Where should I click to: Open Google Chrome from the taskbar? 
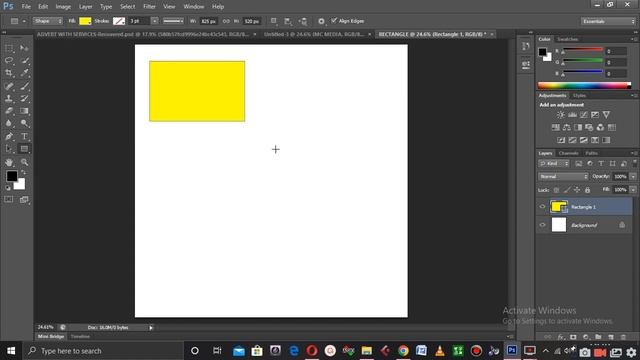403,351
